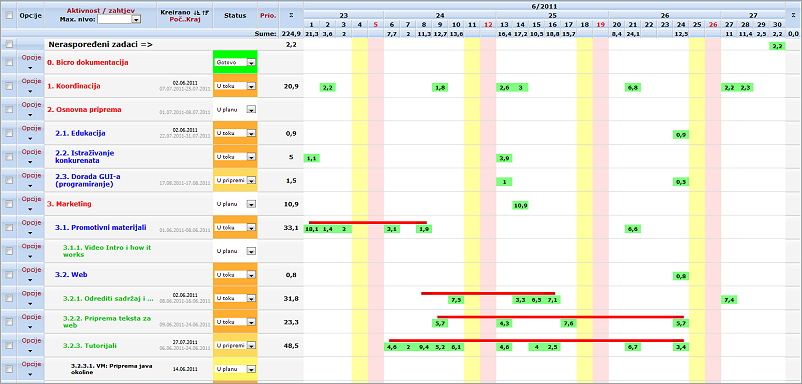The image size is (802, 384).
Task: Select the 1. Koordinacija row checkbox
Action: tap(8, 86)
